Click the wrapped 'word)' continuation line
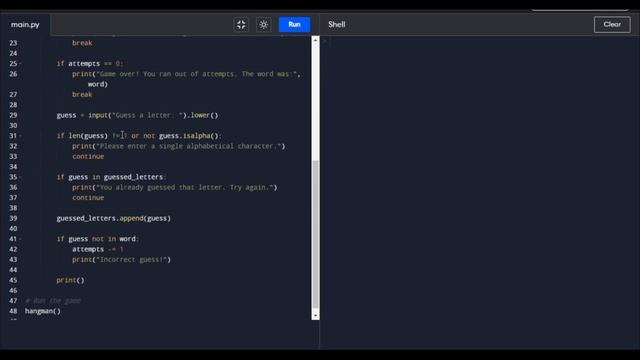Screen dimensions: 640x360 [98, 84]
